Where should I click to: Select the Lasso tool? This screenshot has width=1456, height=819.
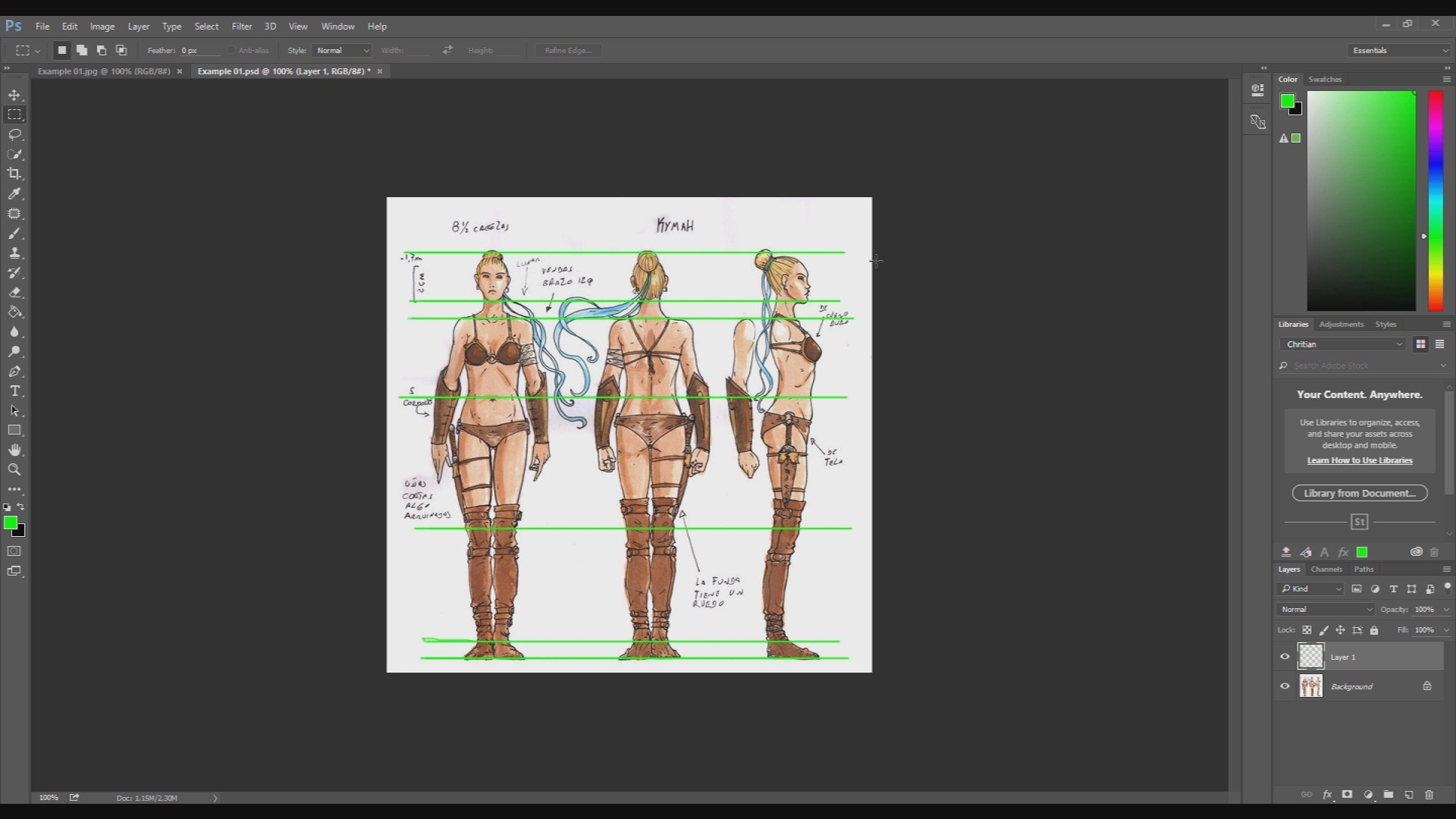(x=14, y=134)
